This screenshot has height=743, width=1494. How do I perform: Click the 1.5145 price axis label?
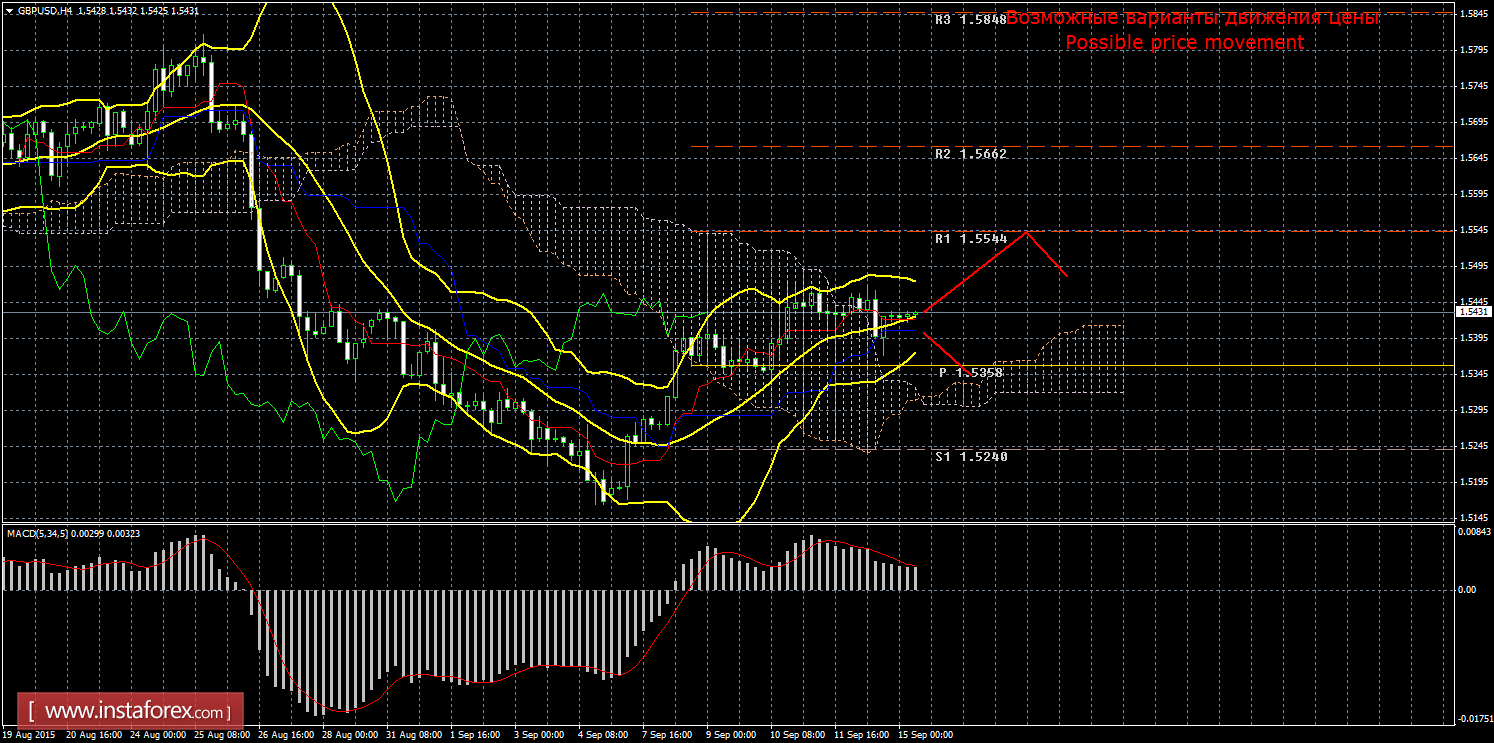pos(1475,517)
